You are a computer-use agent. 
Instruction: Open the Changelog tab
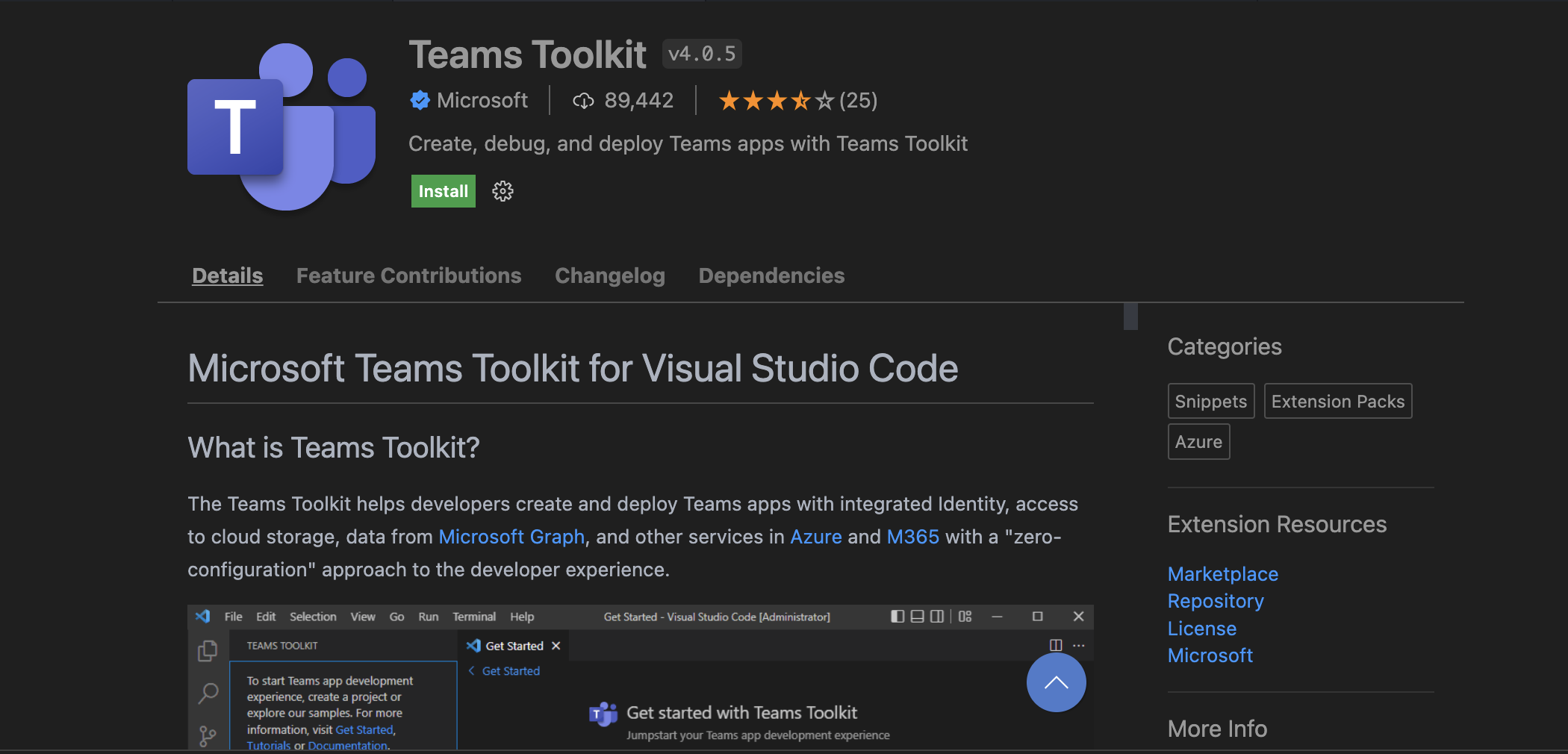pyautogui.click(x=609, y=275)
